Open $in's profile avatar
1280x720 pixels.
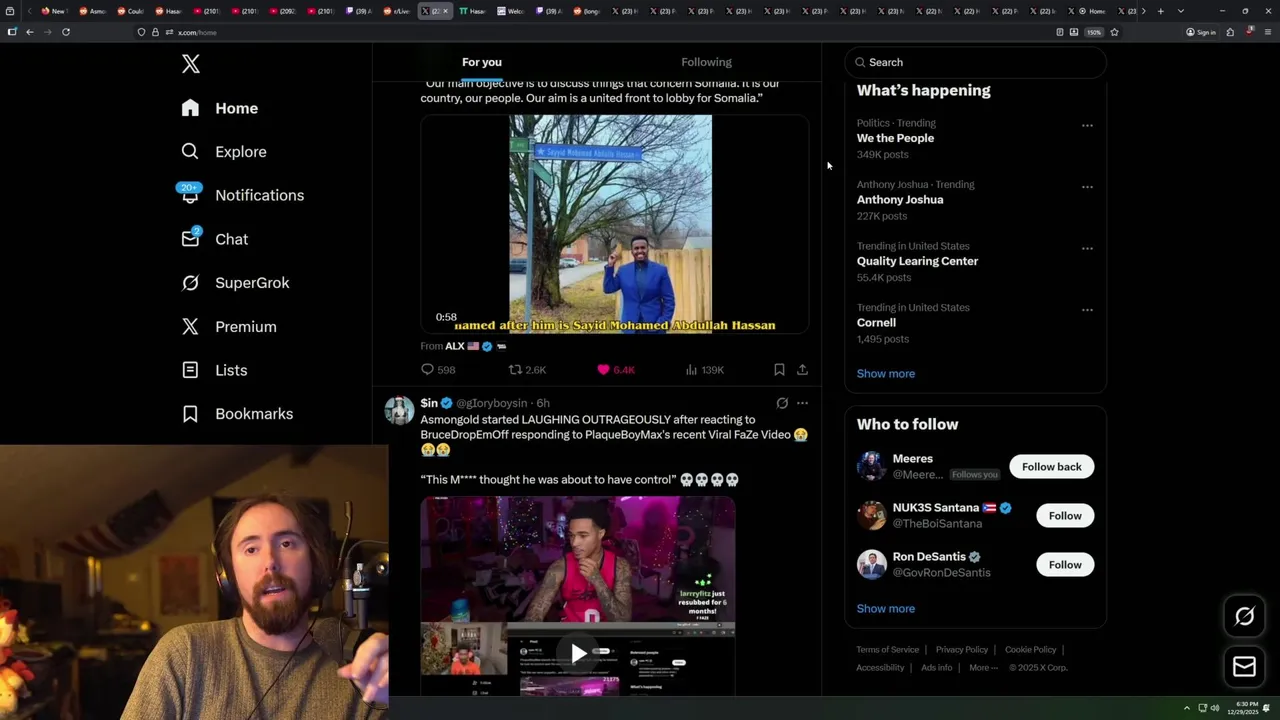[399, 411]
